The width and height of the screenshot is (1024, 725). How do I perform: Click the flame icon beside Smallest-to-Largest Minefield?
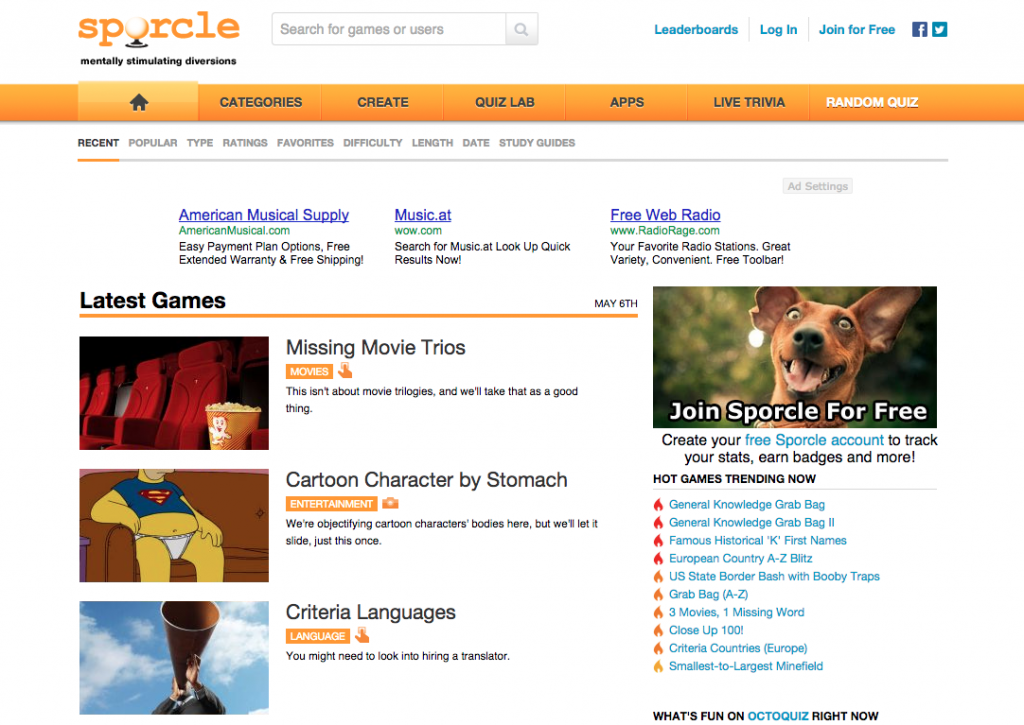coord(658,666)
